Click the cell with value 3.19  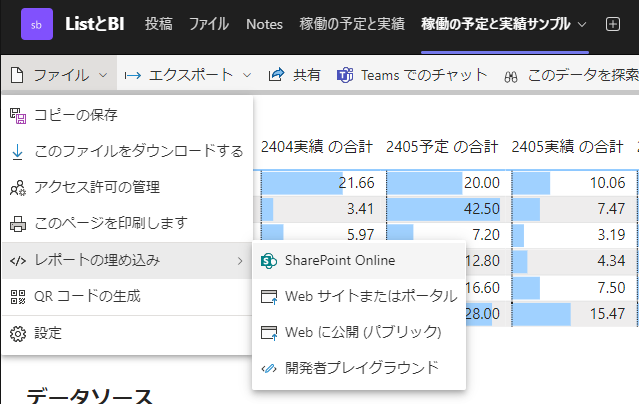[573, 235]
